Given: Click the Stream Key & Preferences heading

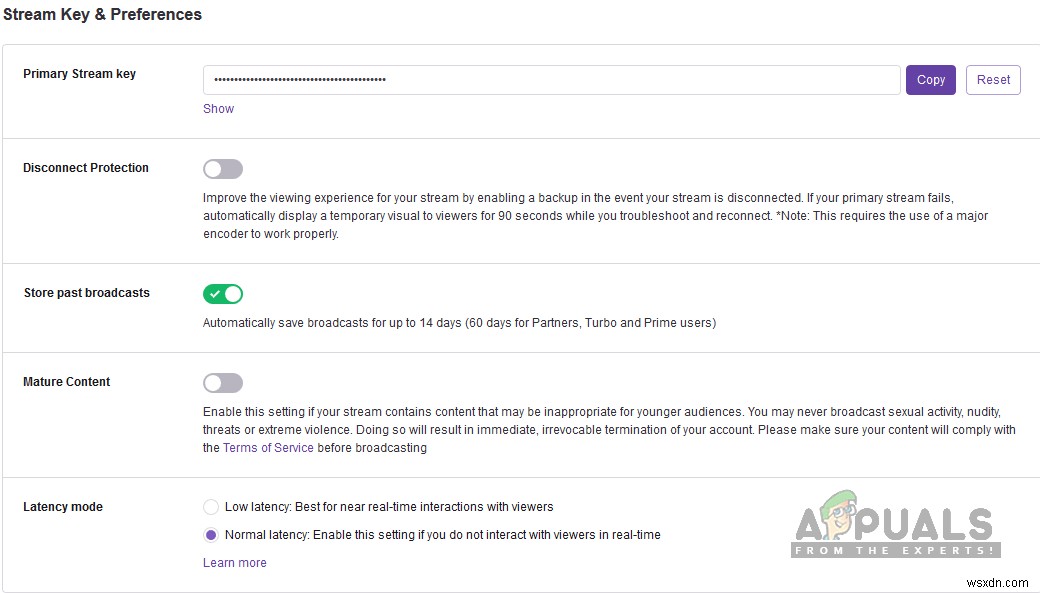Looking at the screenshot, I should coord(102,15).
